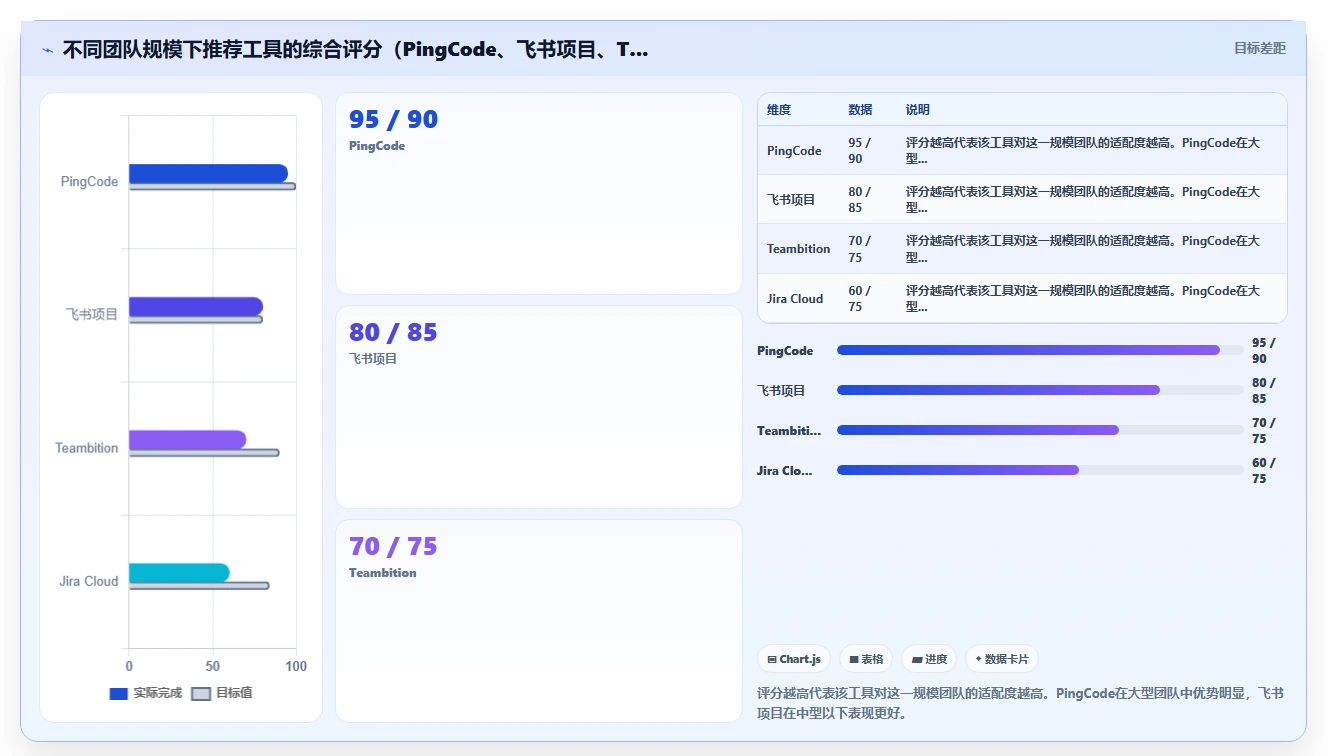Click the 60 / 75 value beside Jira progress
The image size is (1327, 756).
[1265, 470]
